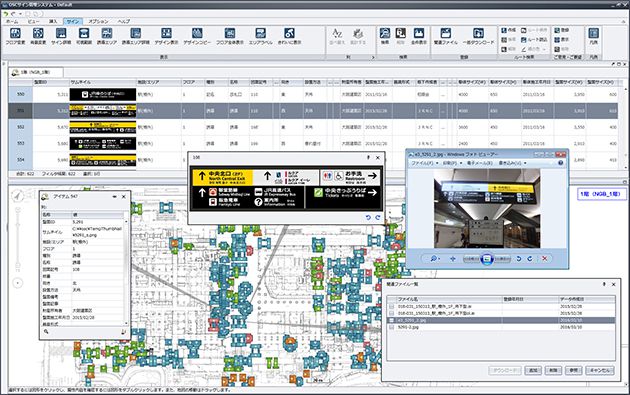
Task: Click the delete X icon in photo viewer
Action: (544, 258)
